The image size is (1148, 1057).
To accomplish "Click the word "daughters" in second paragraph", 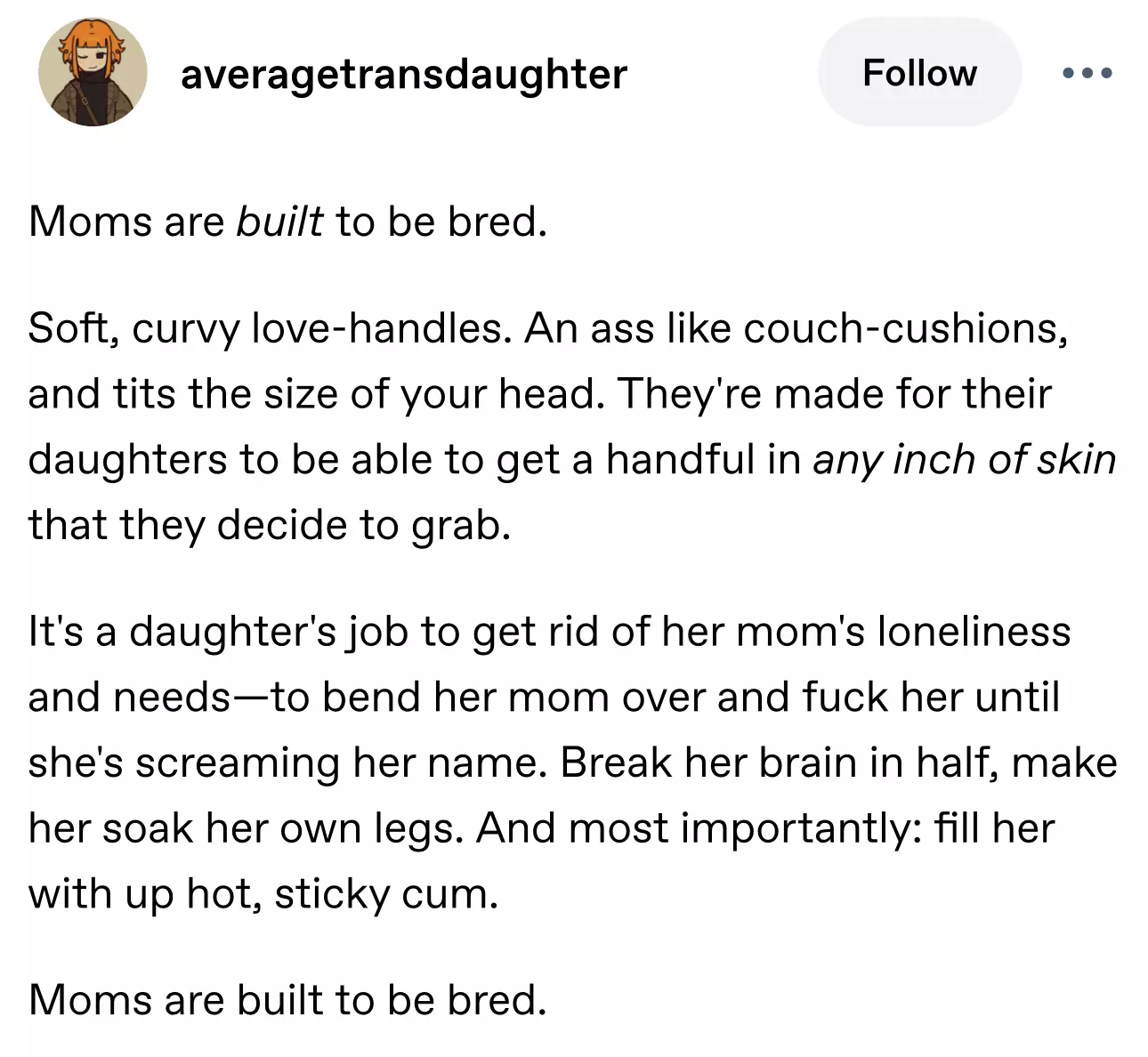I will [x=126, y=459].
